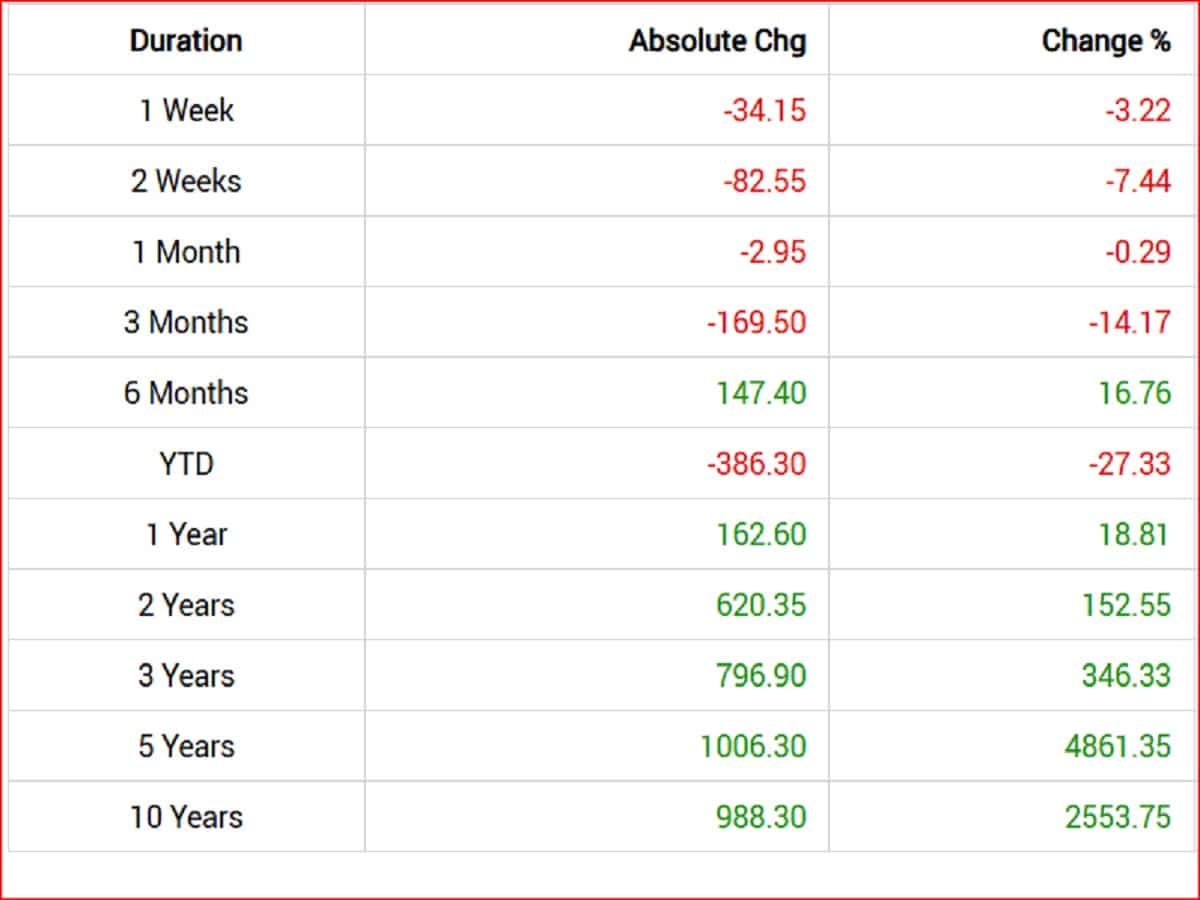Viewport: 1200px width, 900px height.
Task: Select the 10 Years duration cell
Action: (x=186, y=817)
